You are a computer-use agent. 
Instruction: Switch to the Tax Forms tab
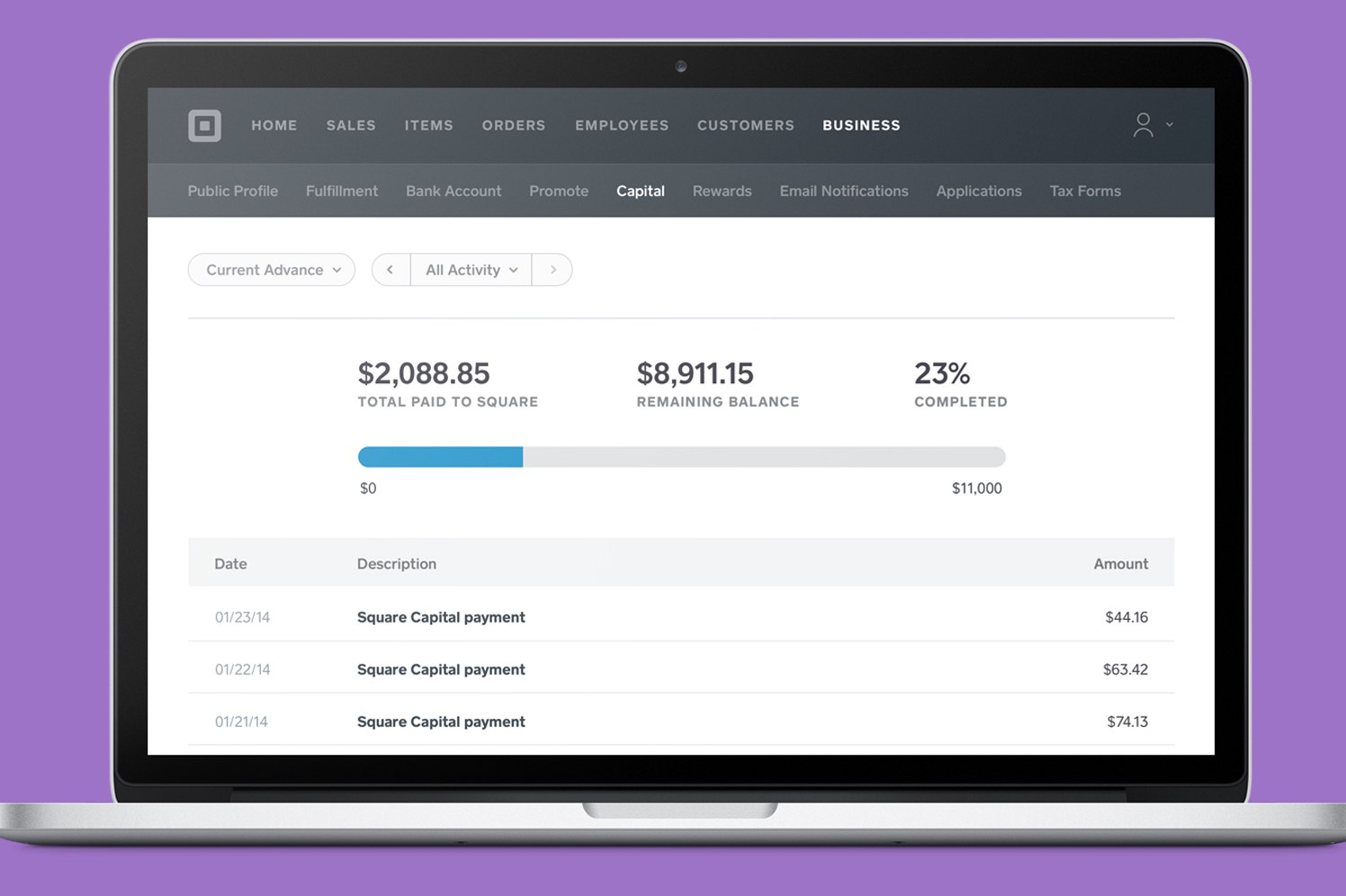click(1085, 191)
